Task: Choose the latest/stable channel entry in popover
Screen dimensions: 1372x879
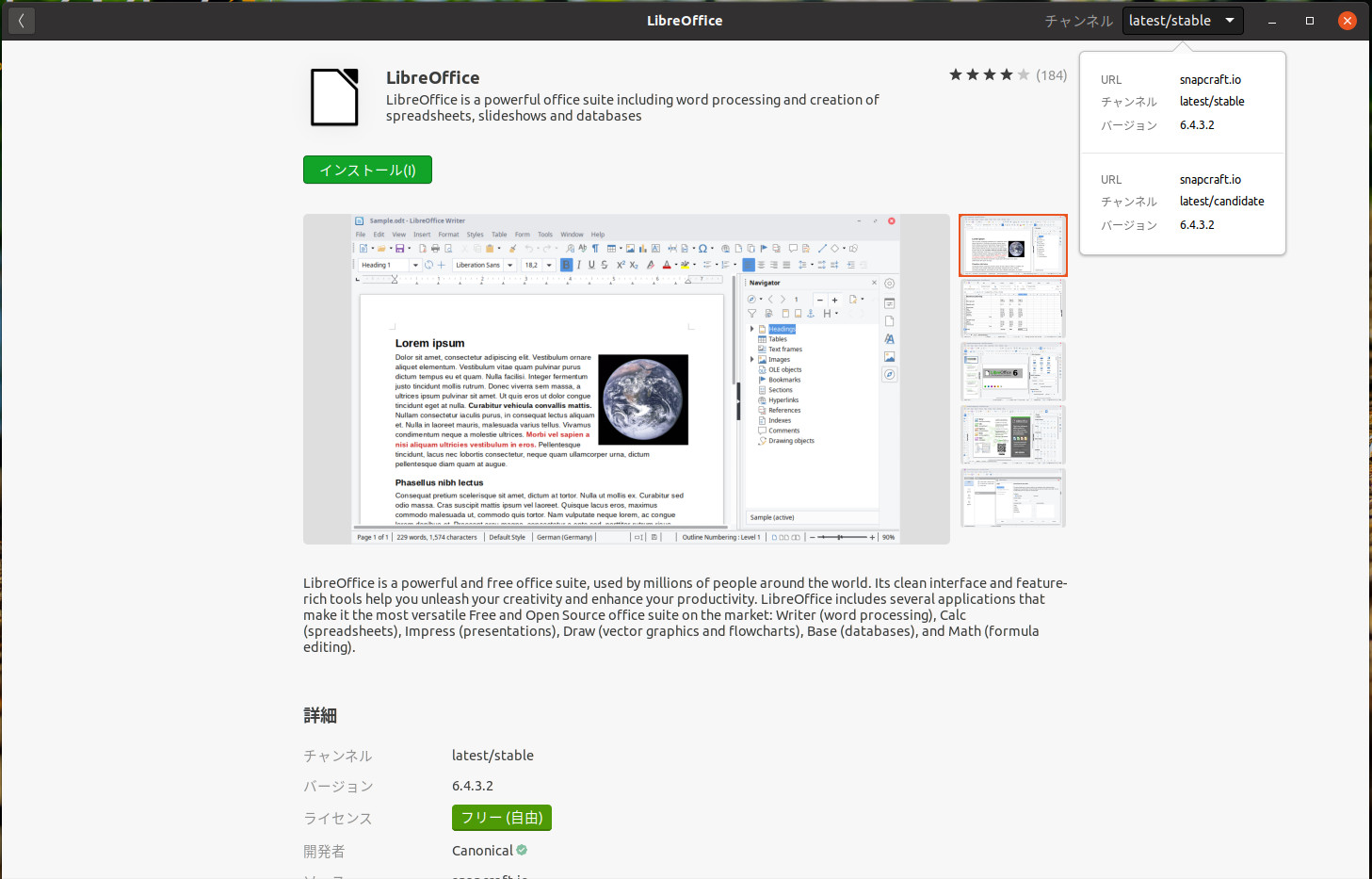Action: pyautogui.click(x=1183, y=102)
